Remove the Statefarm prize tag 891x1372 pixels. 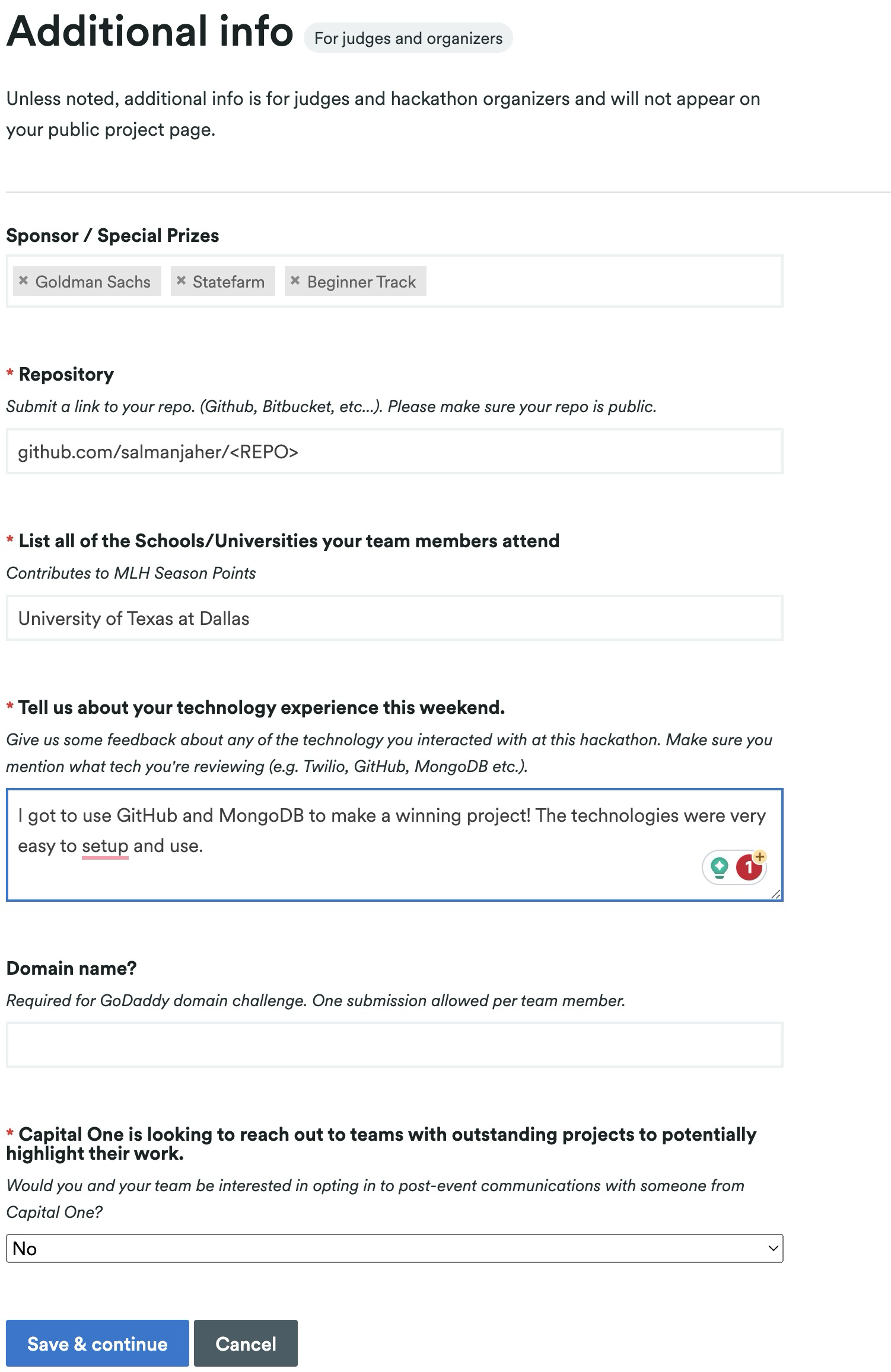[x=182, y=280]
